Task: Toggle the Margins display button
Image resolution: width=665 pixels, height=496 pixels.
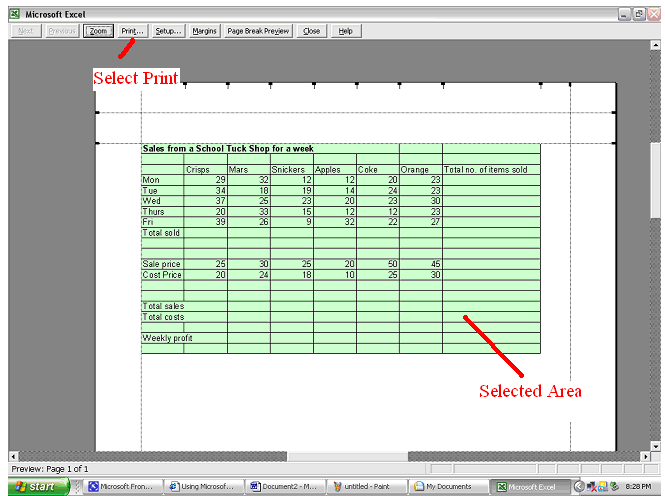Action: pos(204,31)
